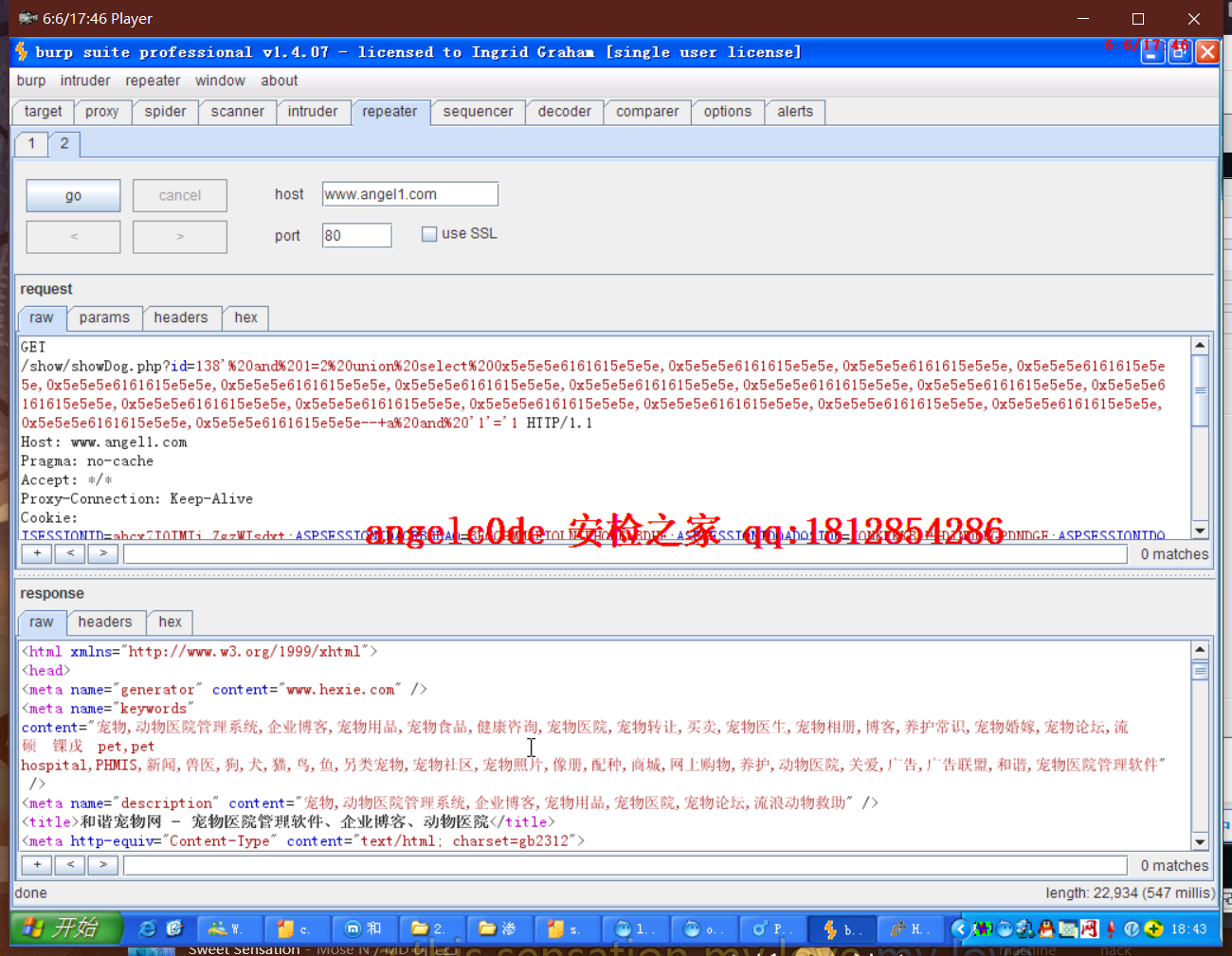
Task: Click the 'cancel' button
Action: coord(180,195)
